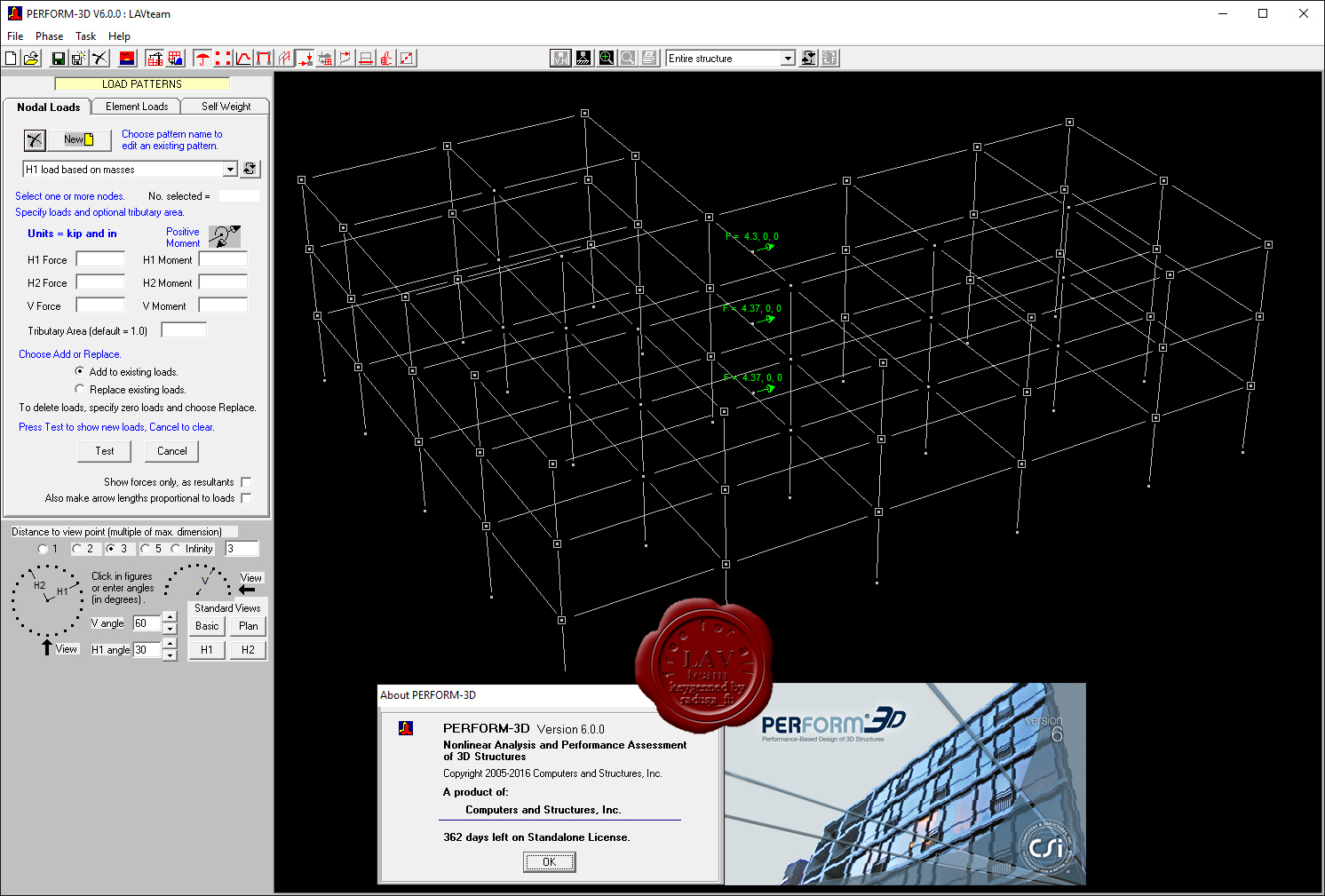
Task: Click the print view icon
Action: (649, 59)
